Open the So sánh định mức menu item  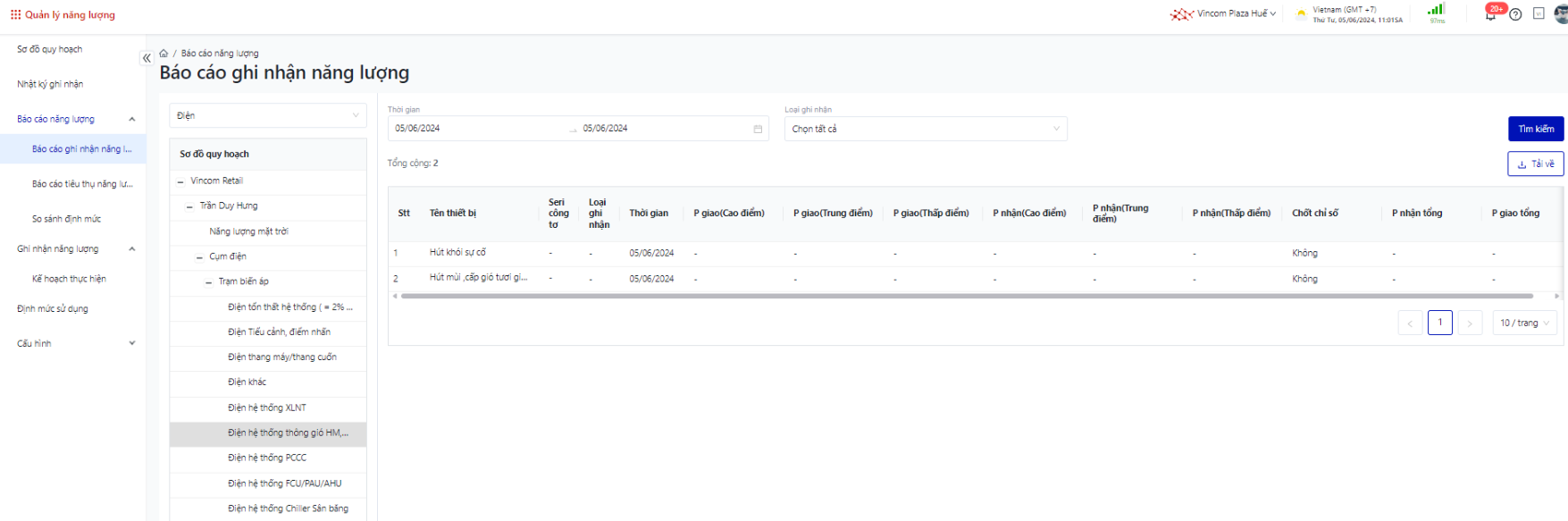point(66,219)
